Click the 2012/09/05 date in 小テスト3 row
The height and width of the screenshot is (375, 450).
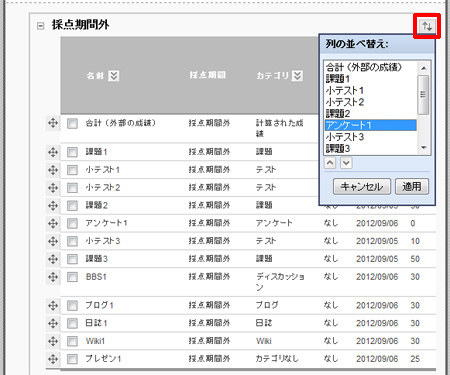(377, 241)
